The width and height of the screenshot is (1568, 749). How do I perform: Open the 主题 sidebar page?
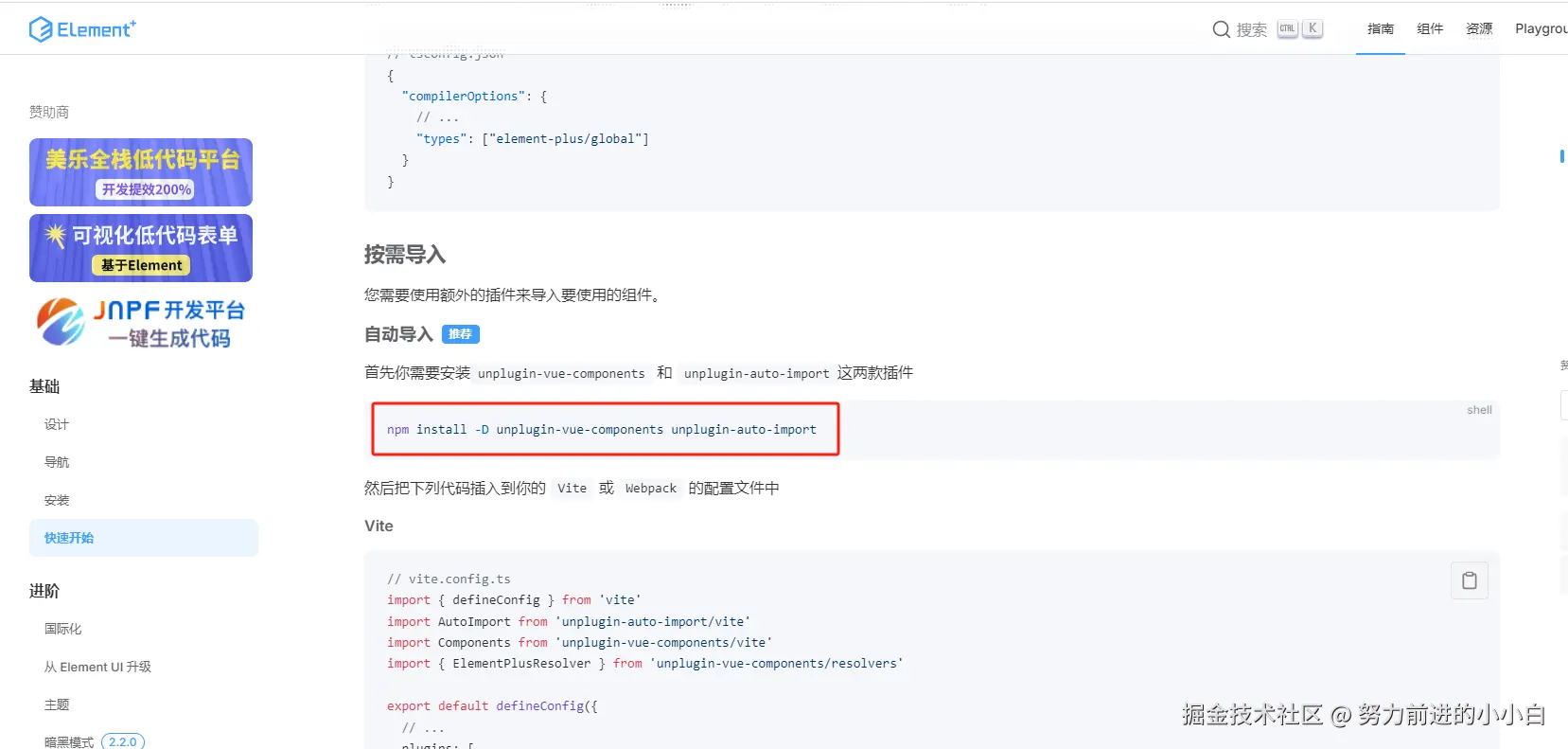pyautogui.click(x=57, y=704)
